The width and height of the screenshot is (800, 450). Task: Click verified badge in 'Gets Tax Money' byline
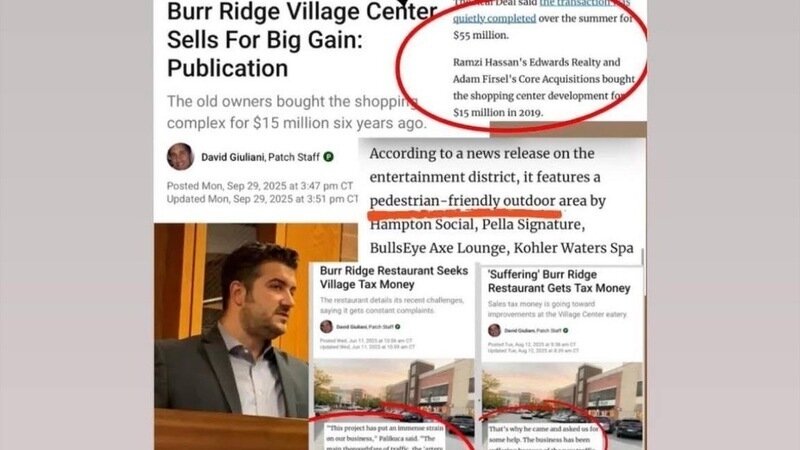565,331
